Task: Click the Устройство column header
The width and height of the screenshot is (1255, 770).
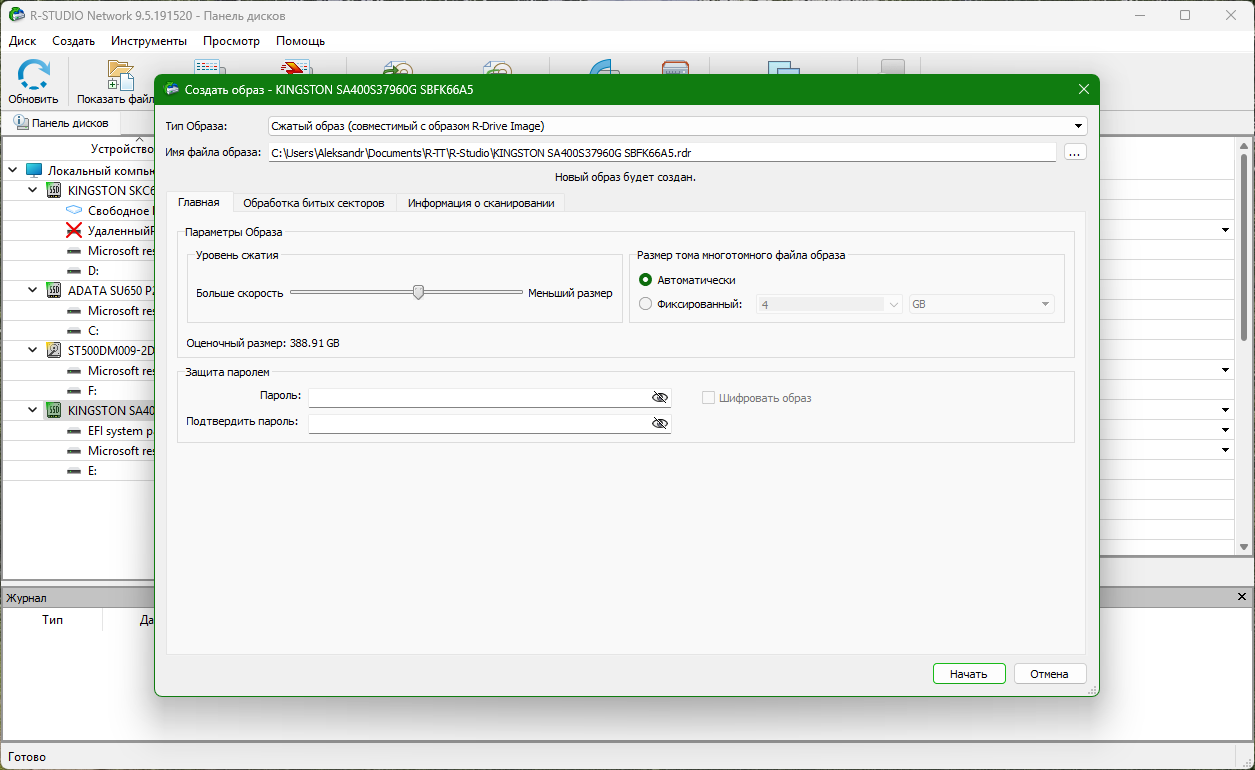Action: tap(122, 149)
